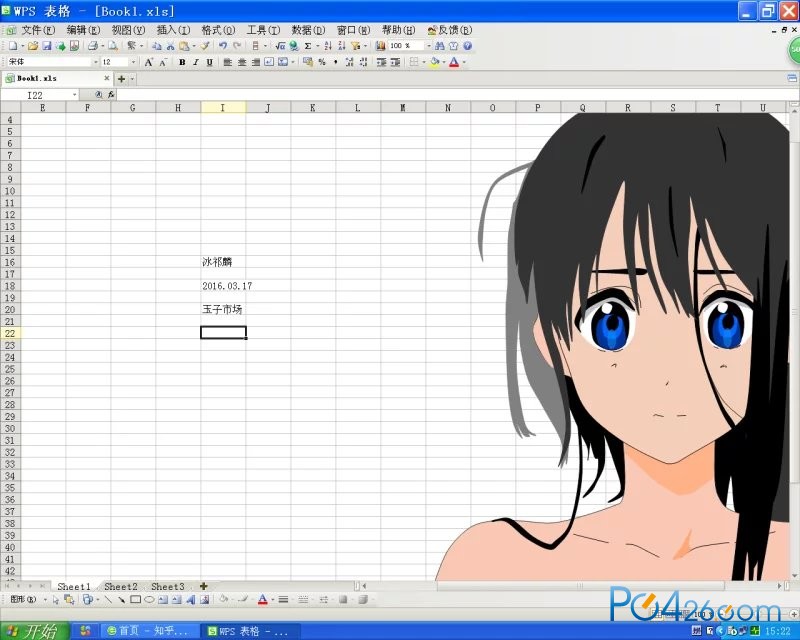This screenshot has height=640, width=800.
Task: Apply the red font color in formatting toolbar
Action: point(454,62)
